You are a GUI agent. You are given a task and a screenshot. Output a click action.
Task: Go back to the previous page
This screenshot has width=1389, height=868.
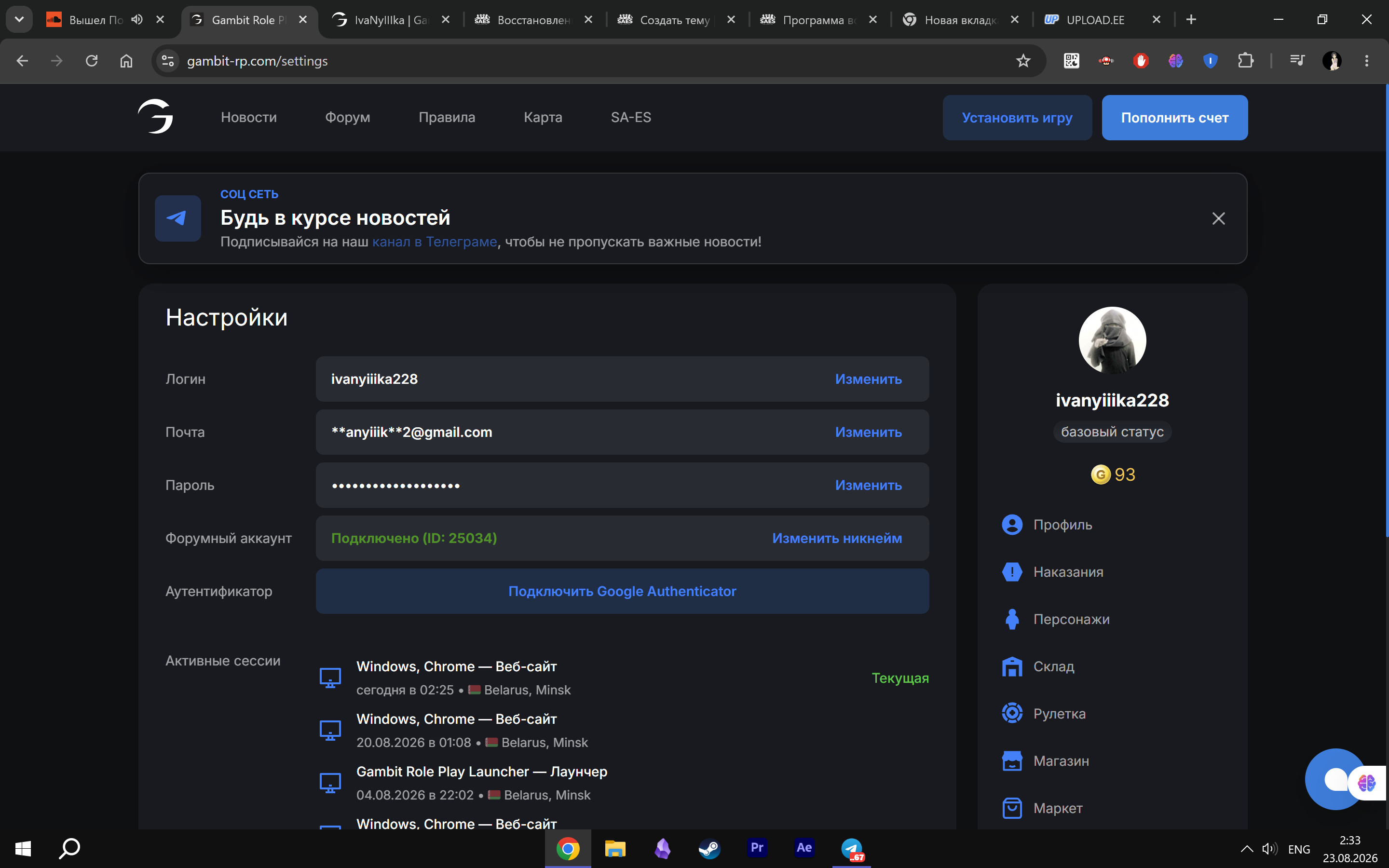[22, 61]
